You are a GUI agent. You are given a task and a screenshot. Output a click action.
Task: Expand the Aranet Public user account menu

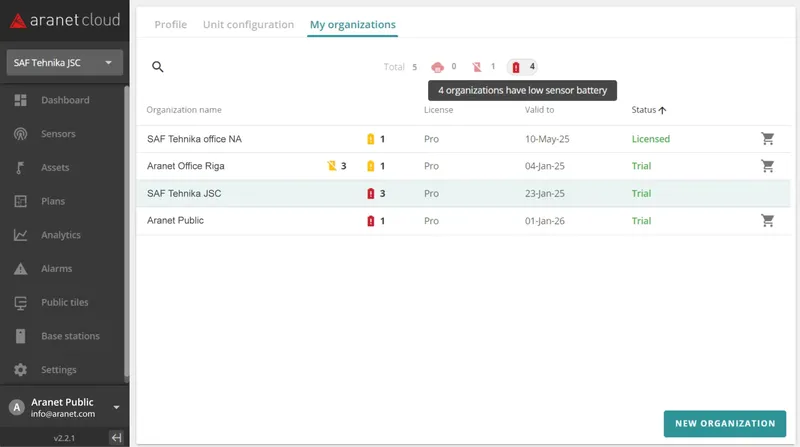click(x=116, y=407)
